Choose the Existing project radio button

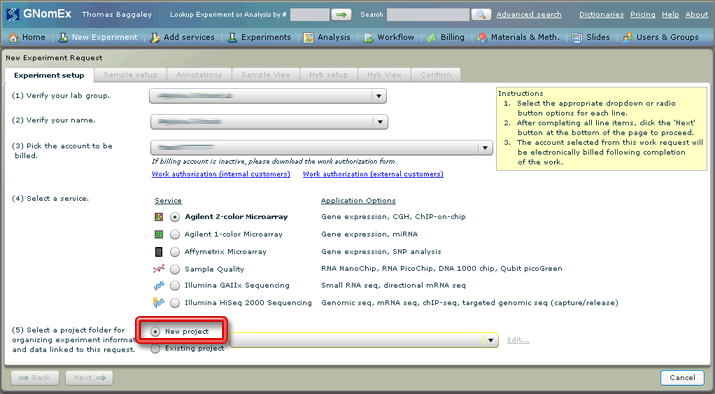[155, 348]
